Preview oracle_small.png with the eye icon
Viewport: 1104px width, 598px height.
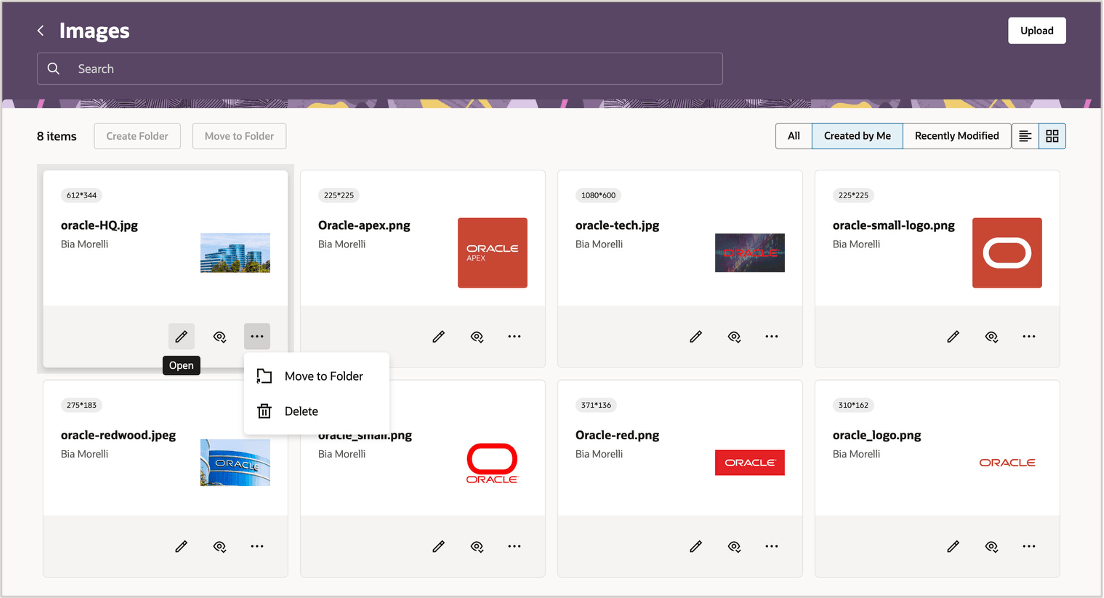pyautogui.click(x=477, y=547)
